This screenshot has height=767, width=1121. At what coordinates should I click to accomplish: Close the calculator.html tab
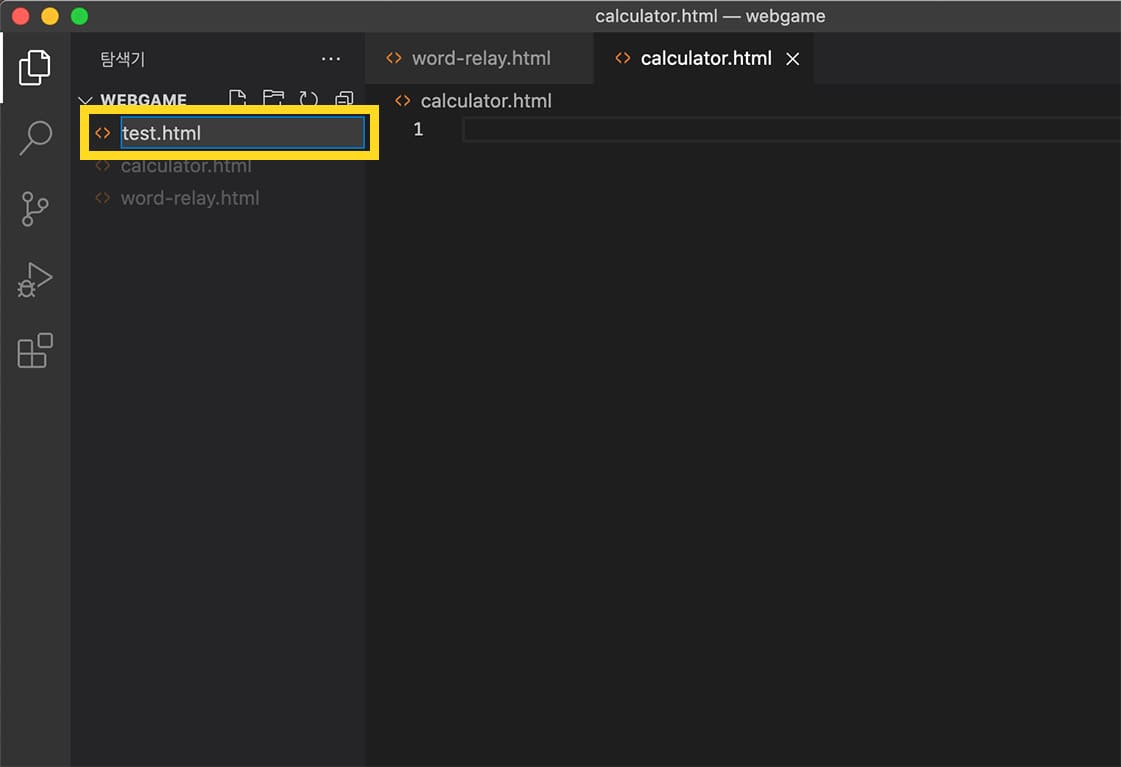pos(792,58)
